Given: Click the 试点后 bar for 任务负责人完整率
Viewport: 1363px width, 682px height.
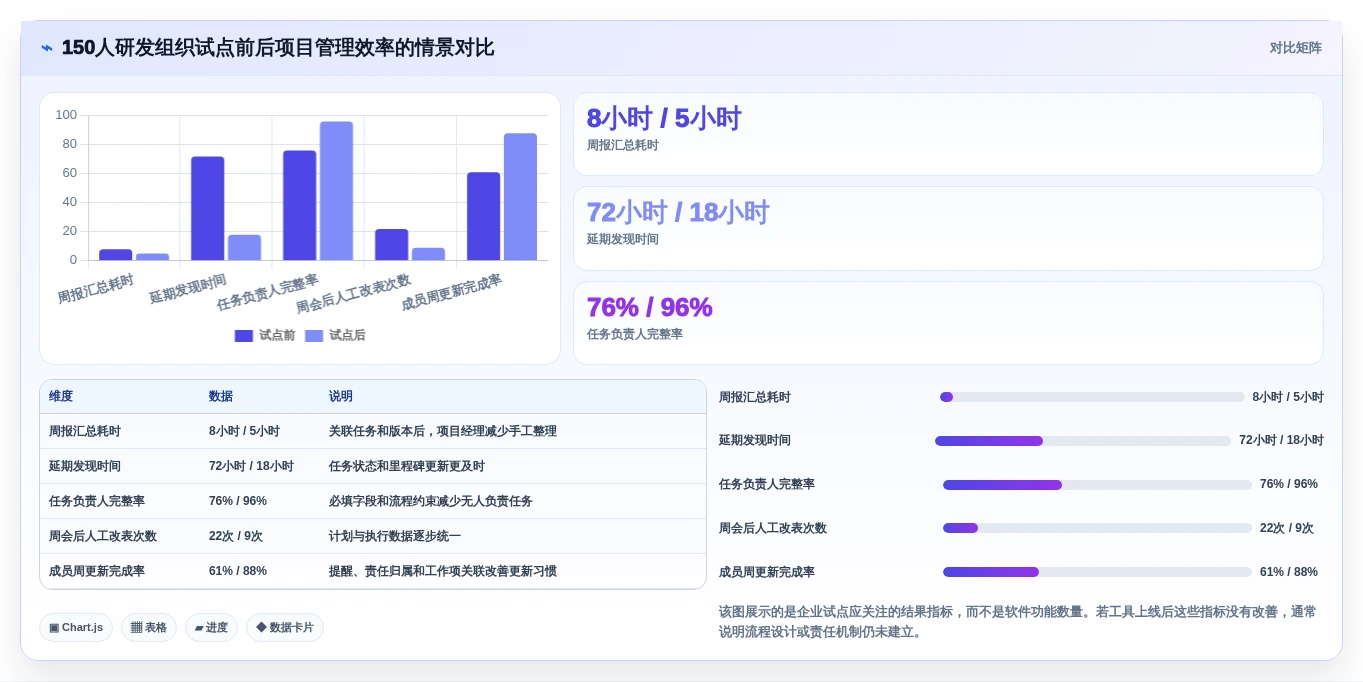Looking at the screenshot, I should tap(336, 191).
